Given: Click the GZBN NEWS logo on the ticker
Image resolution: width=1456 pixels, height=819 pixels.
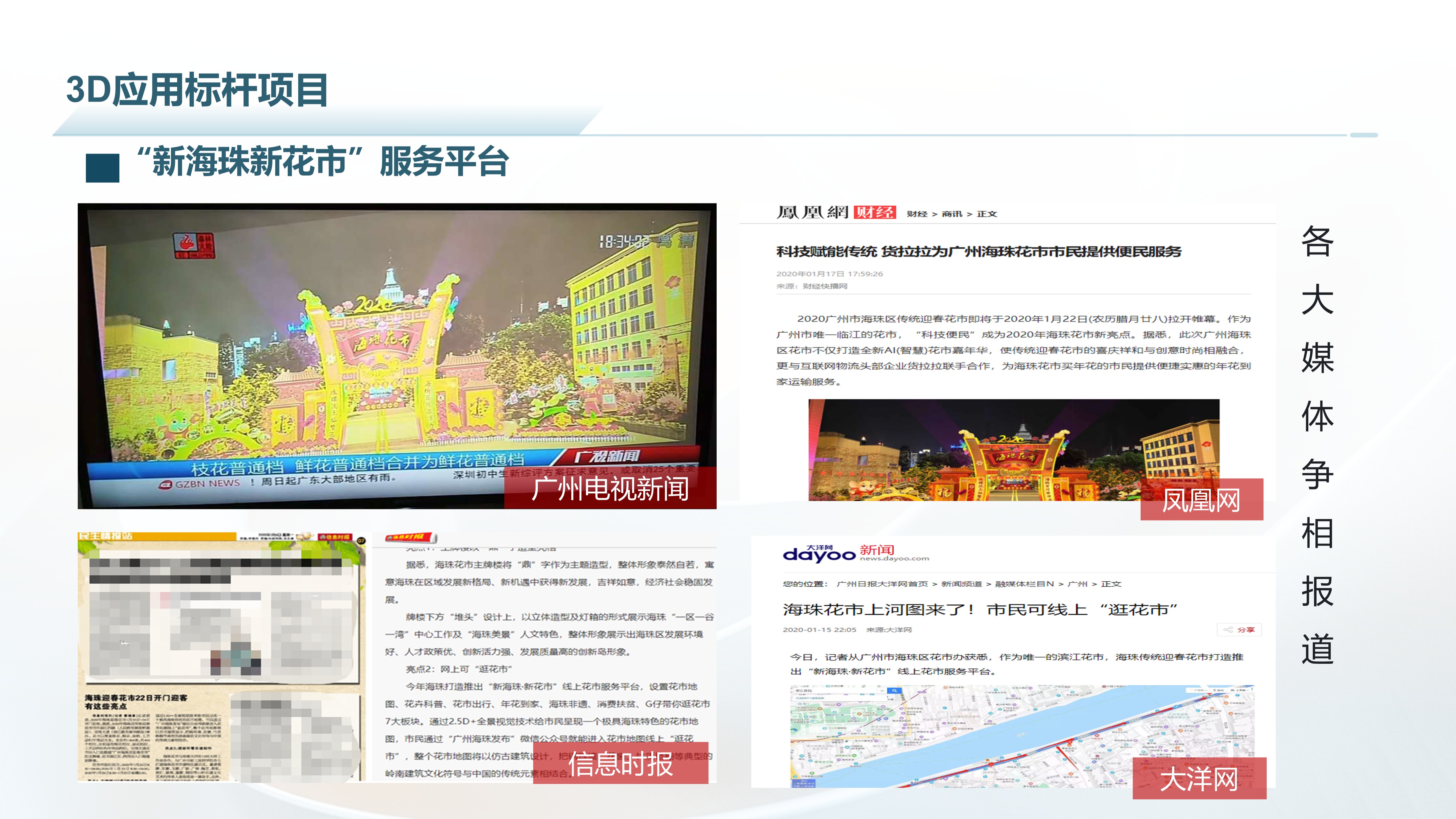Looking at the screenshot, I should (199, 484).
